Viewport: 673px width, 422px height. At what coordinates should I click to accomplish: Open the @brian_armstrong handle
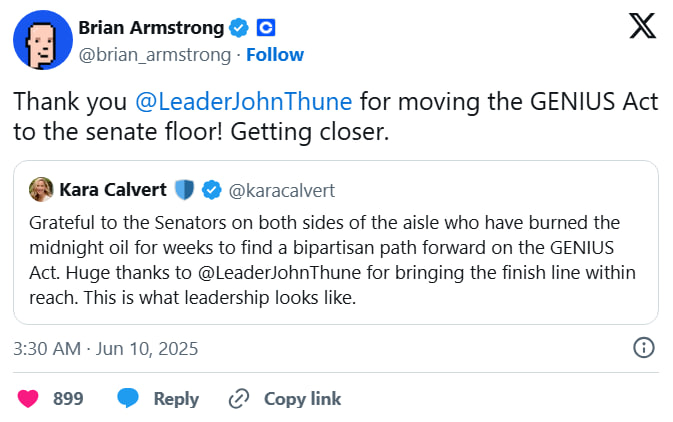coord(154,54)
